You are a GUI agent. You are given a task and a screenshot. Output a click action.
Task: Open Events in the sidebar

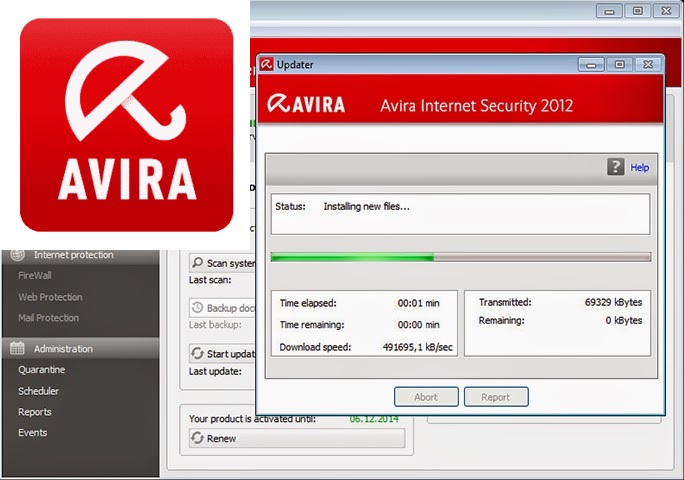click(x=32, y=432)
